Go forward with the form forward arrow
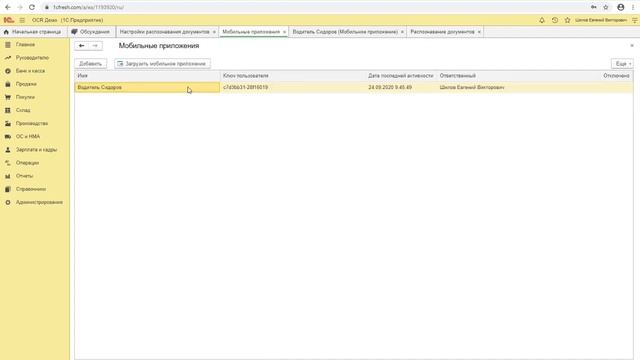The width and height of the screenshot is (640, 360). pos(95,46)
